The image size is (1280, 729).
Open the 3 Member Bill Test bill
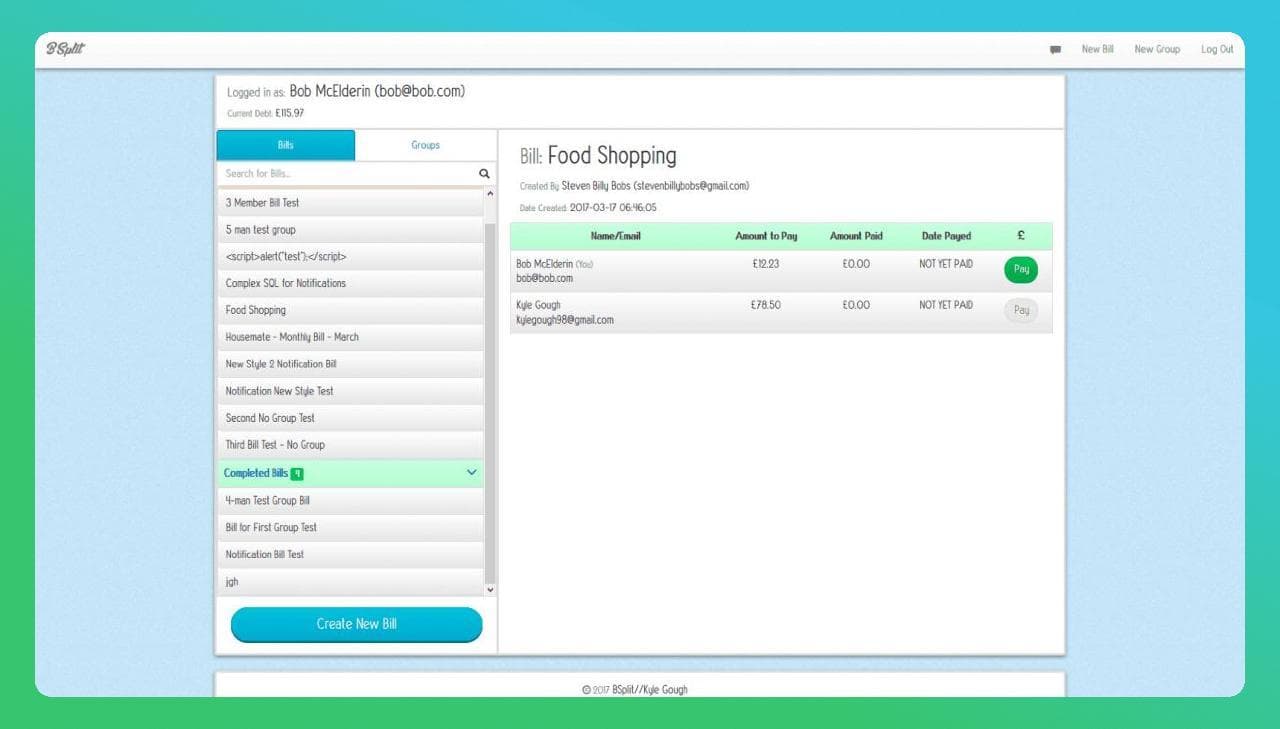click(350, 203)
